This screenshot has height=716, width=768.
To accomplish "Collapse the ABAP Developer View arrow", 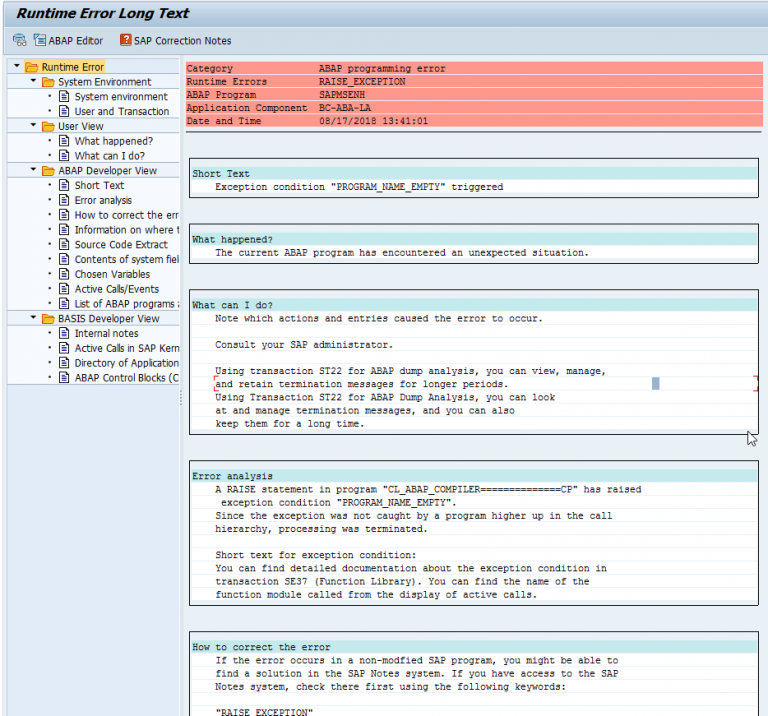I will click(x=34, y=171).
